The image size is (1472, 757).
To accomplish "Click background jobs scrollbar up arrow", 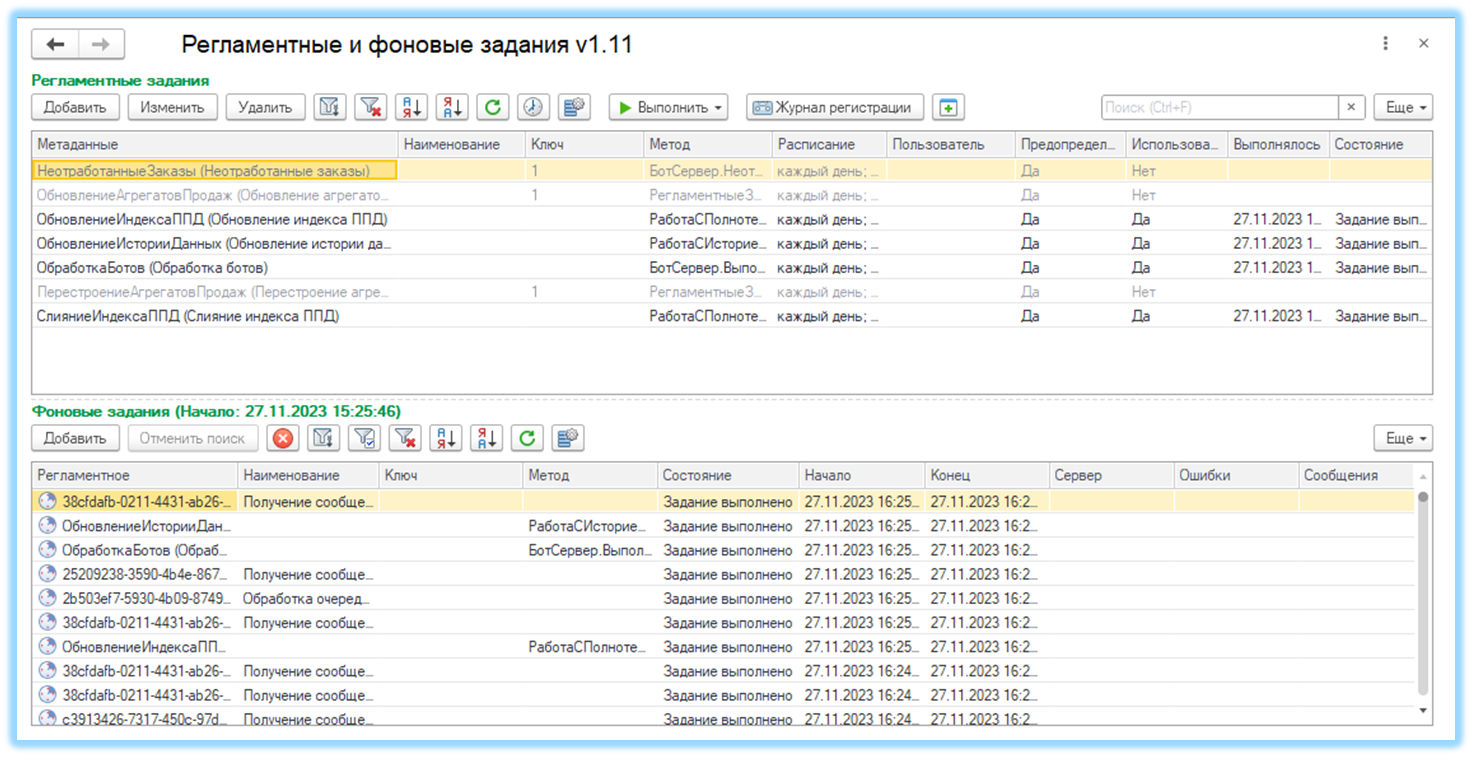I will 1423,476.
